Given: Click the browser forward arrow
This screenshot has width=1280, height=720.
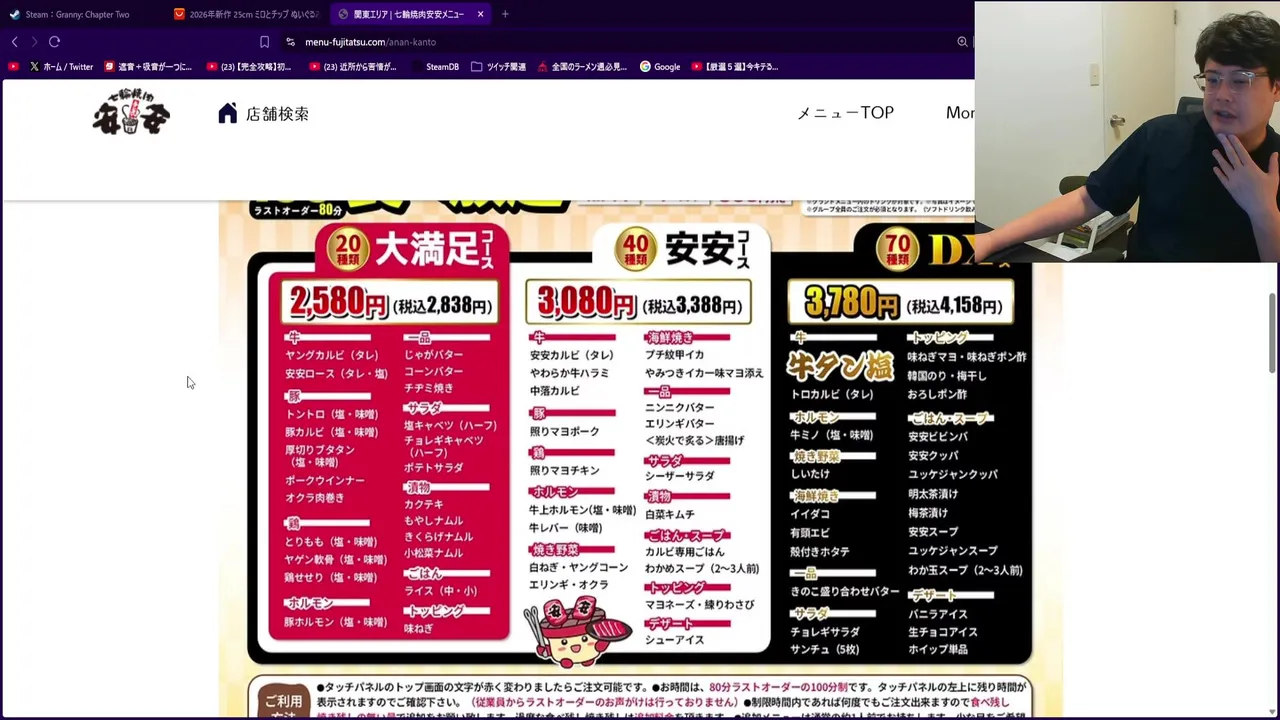Looking at the screenshot, I should click(34, 42).
